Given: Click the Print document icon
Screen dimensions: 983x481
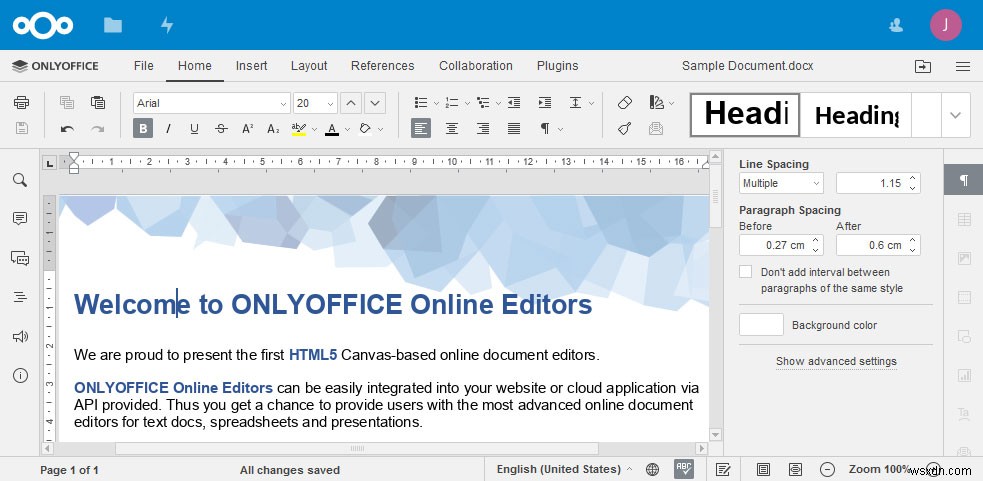Looking at the screenshot, I should (21, 103).
